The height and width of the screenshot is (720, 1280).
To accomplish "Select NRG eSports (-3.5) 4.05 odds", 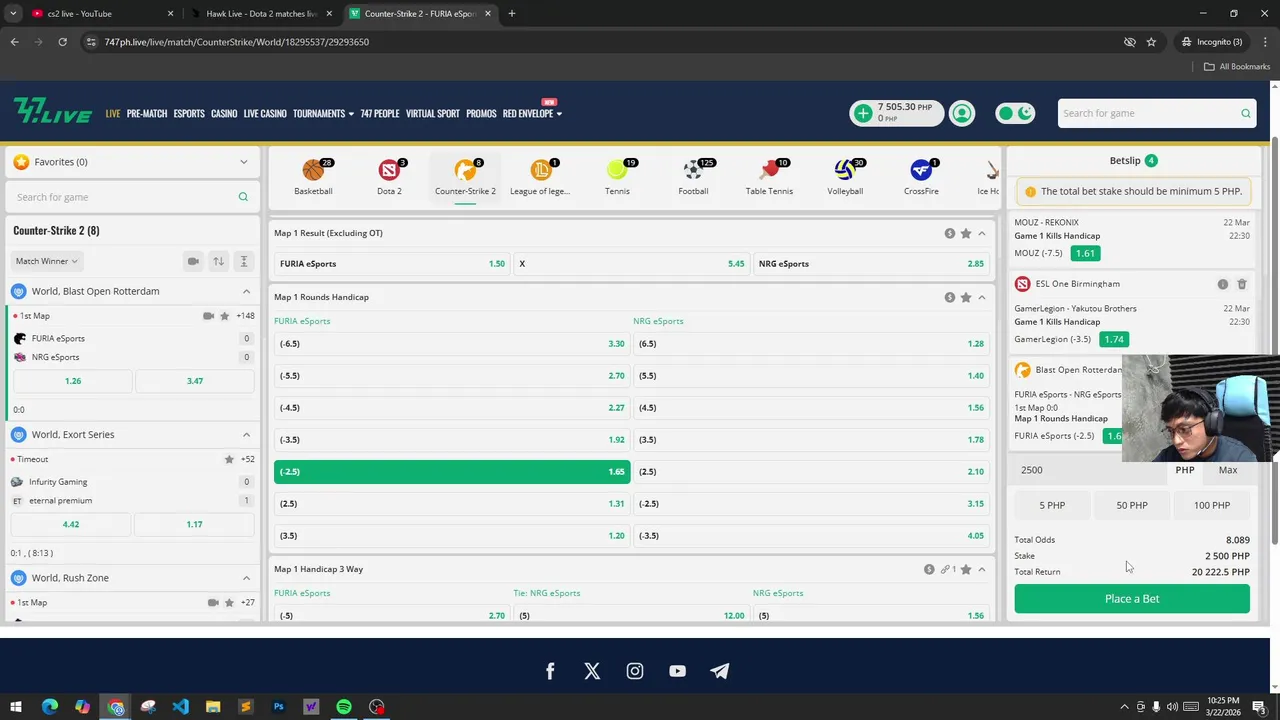I will tap(811, 536).
